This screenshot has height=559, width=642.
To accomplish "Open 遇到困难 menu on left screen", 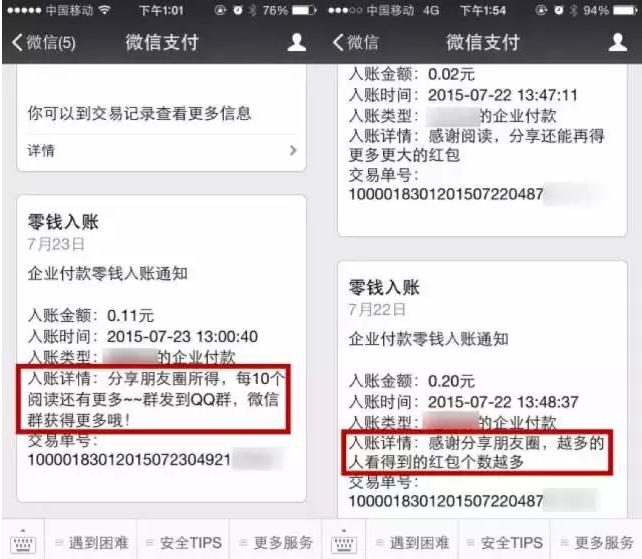I will 90,543.
